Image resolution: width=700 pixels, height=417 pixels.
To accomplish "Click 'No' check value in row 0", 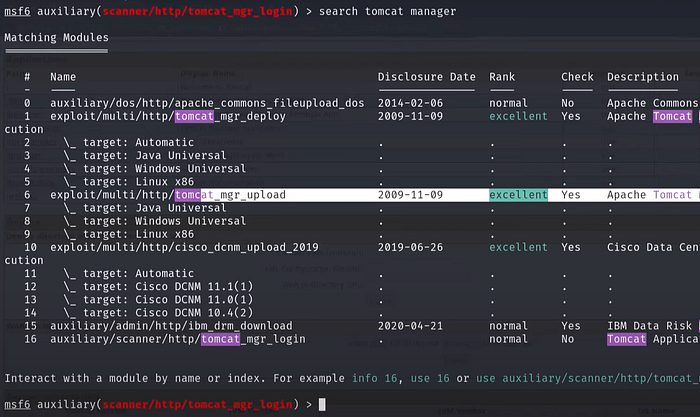I will [x=567, y=103].
